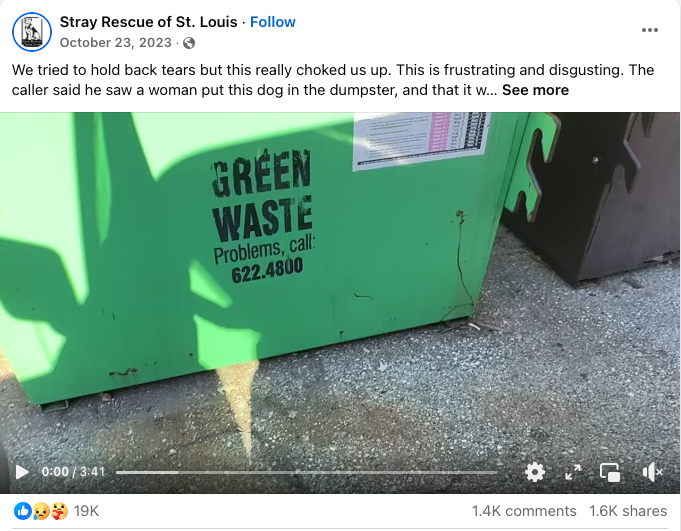This screenshot has width=681, height=531.
Task: Click the green waste dumpster video frame
Action: click(x=340, y=282)
